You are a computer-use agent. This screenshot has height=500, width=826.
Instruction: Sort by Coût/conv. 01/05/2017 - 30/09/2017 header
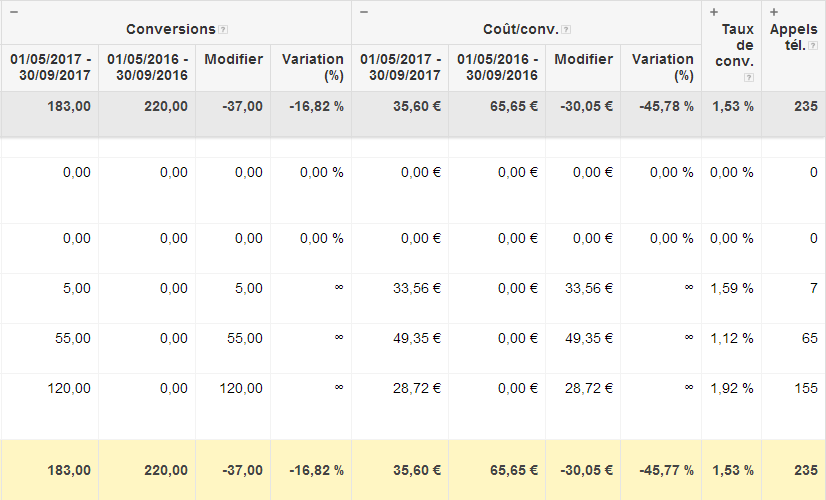pos(400,67)
